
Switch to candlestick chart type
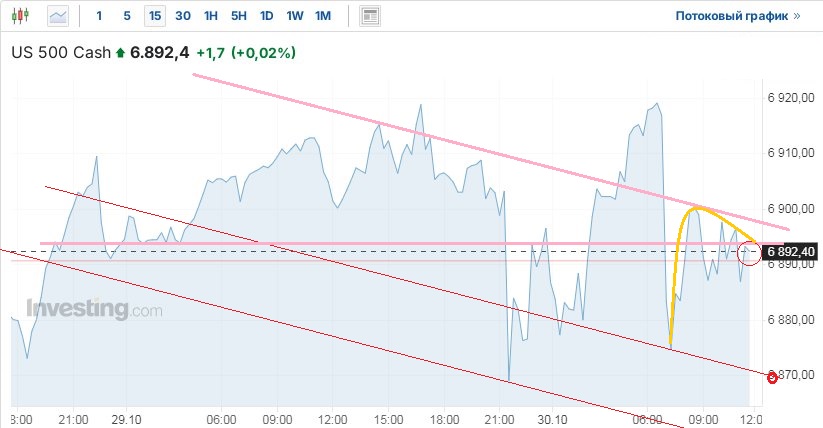point(23,16)
